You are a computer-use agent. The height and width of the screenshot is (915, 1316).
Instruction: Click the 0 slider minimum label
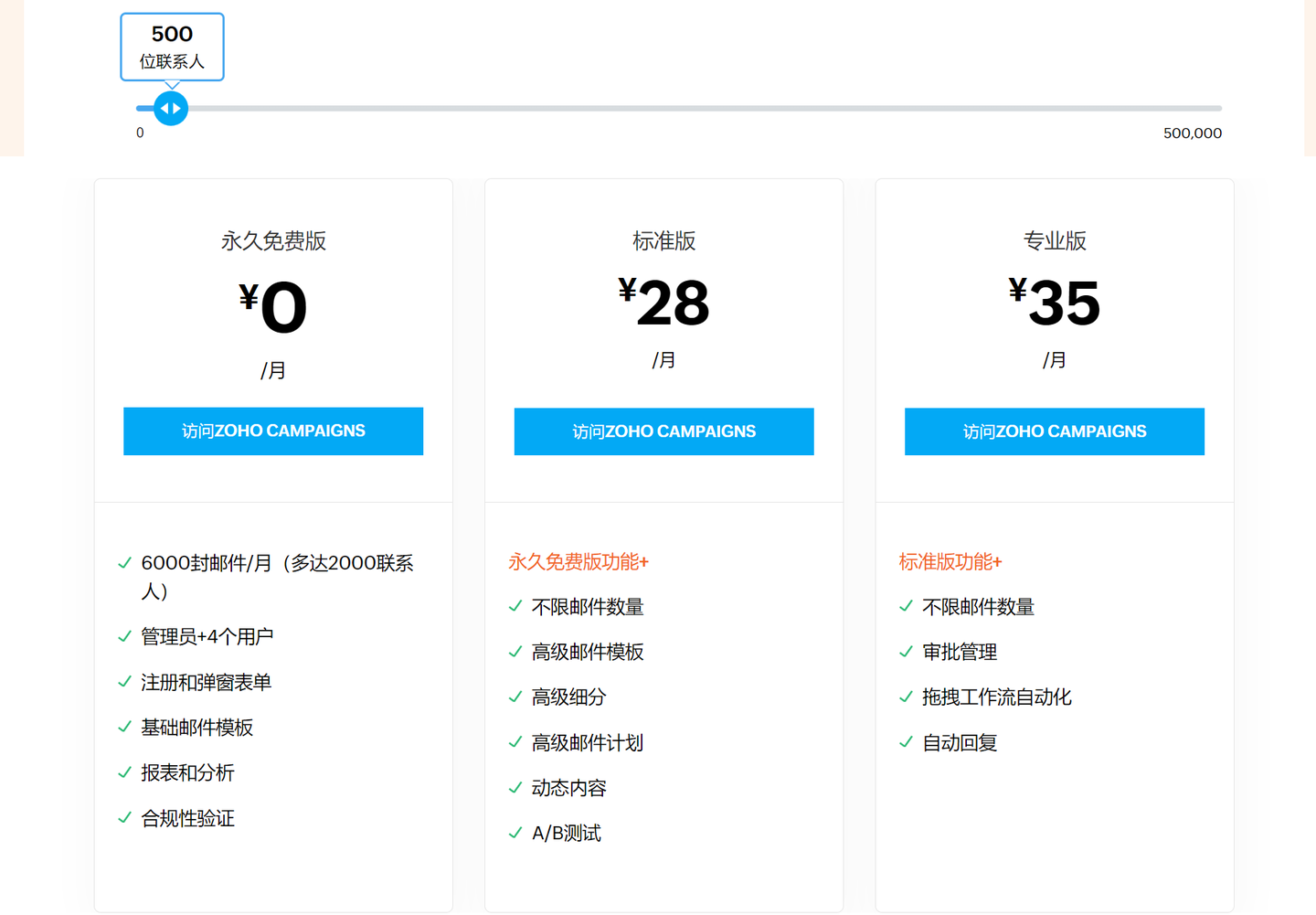(140, 133)
